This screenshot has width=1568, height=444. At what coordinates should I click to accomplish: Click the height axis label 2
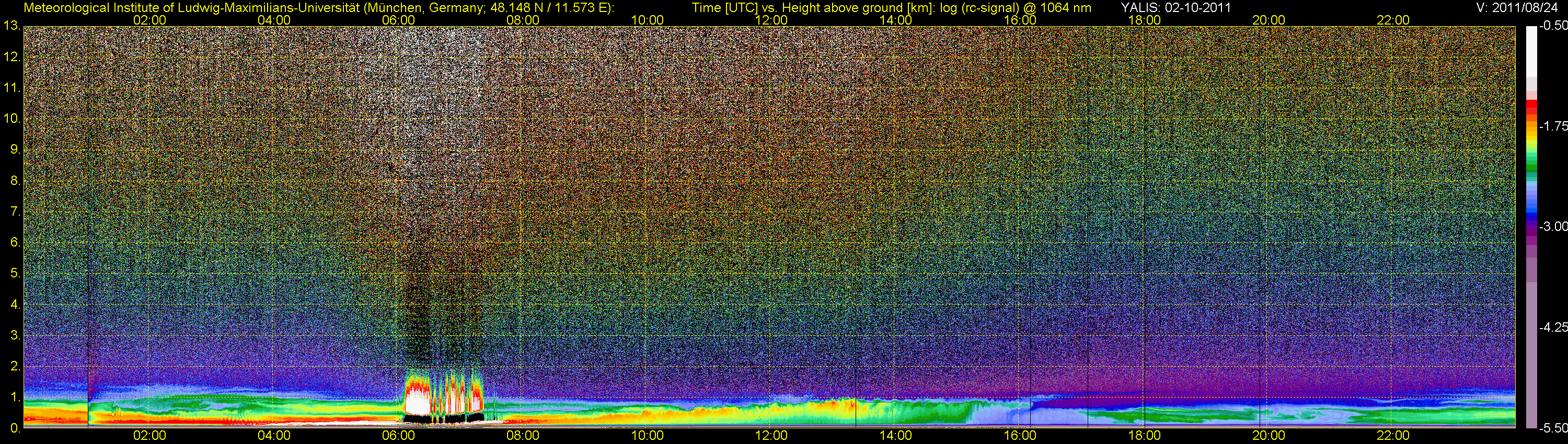click(x=15, y=366)
